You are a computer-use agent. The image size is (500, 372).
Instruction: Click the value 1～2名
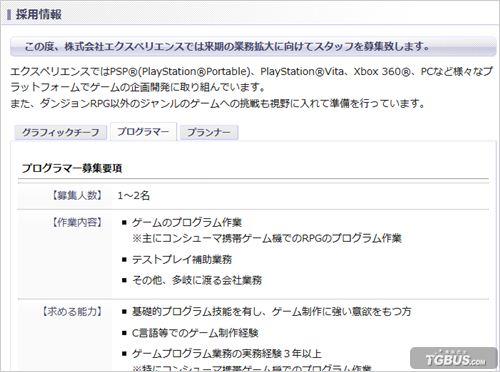pyautogui.click(x=133, y=195)
